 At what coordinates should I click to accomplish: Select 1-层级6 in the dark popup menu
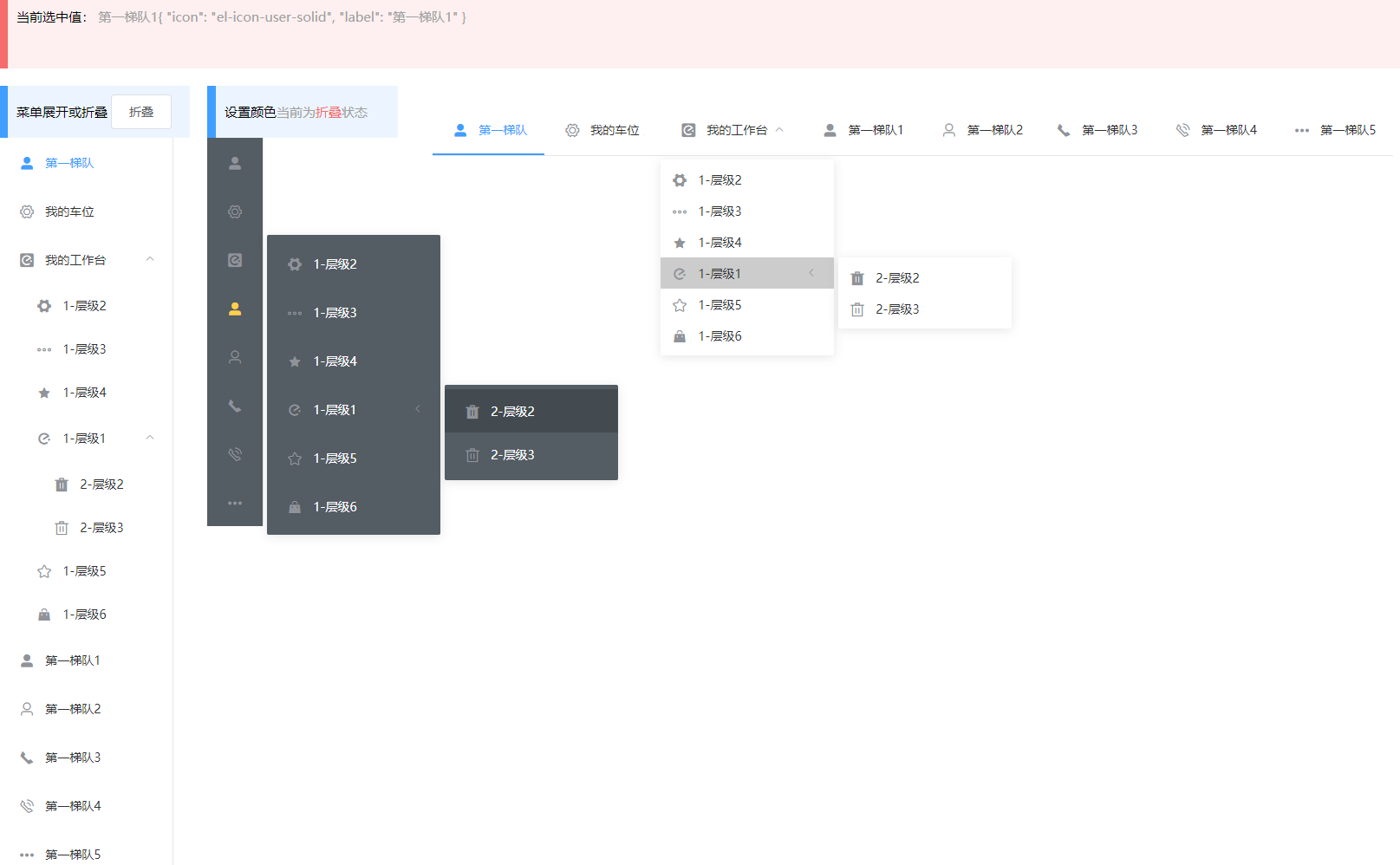[354, 507]
